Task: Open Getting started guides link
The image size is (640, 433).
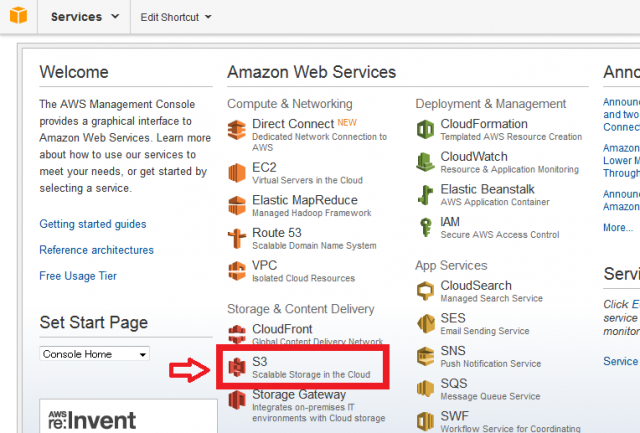Action: 93,224
